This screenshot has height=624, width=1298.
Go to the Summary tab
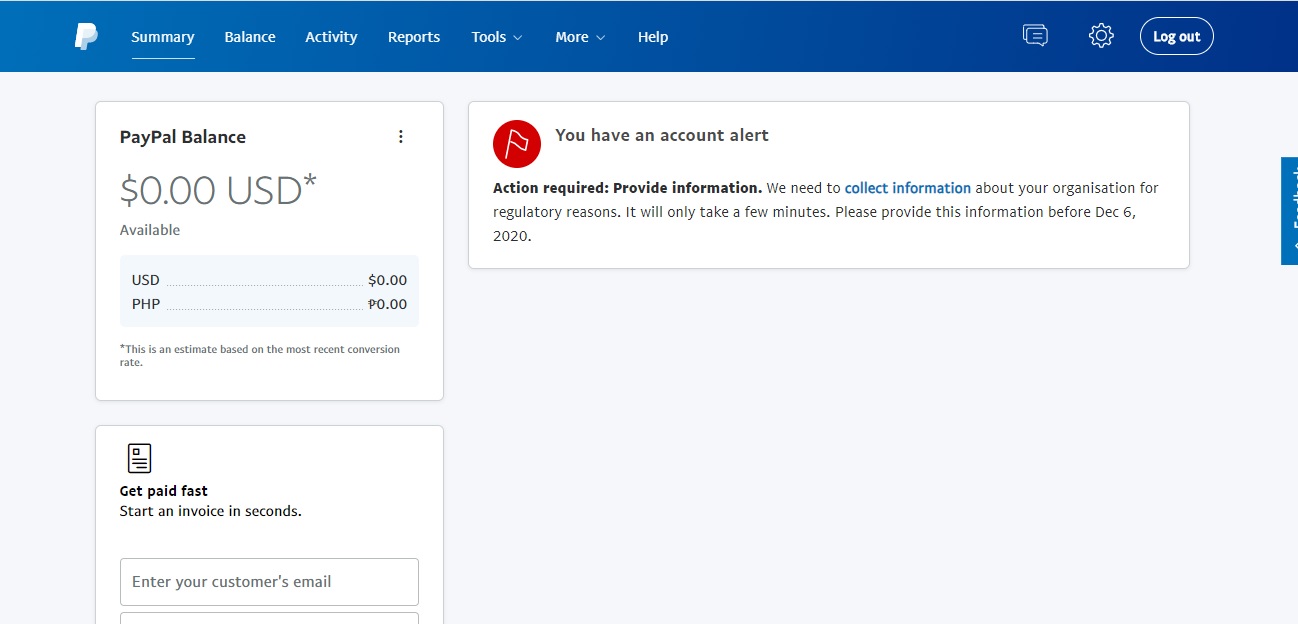[x=163, y=37]
